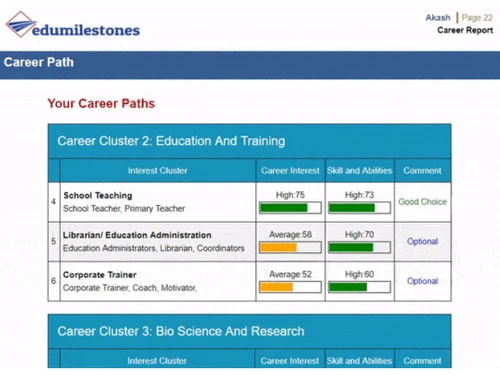Click Optional comment in Librarian row
The width and height of the screenshot is (500, 375).
coord(422,241)
